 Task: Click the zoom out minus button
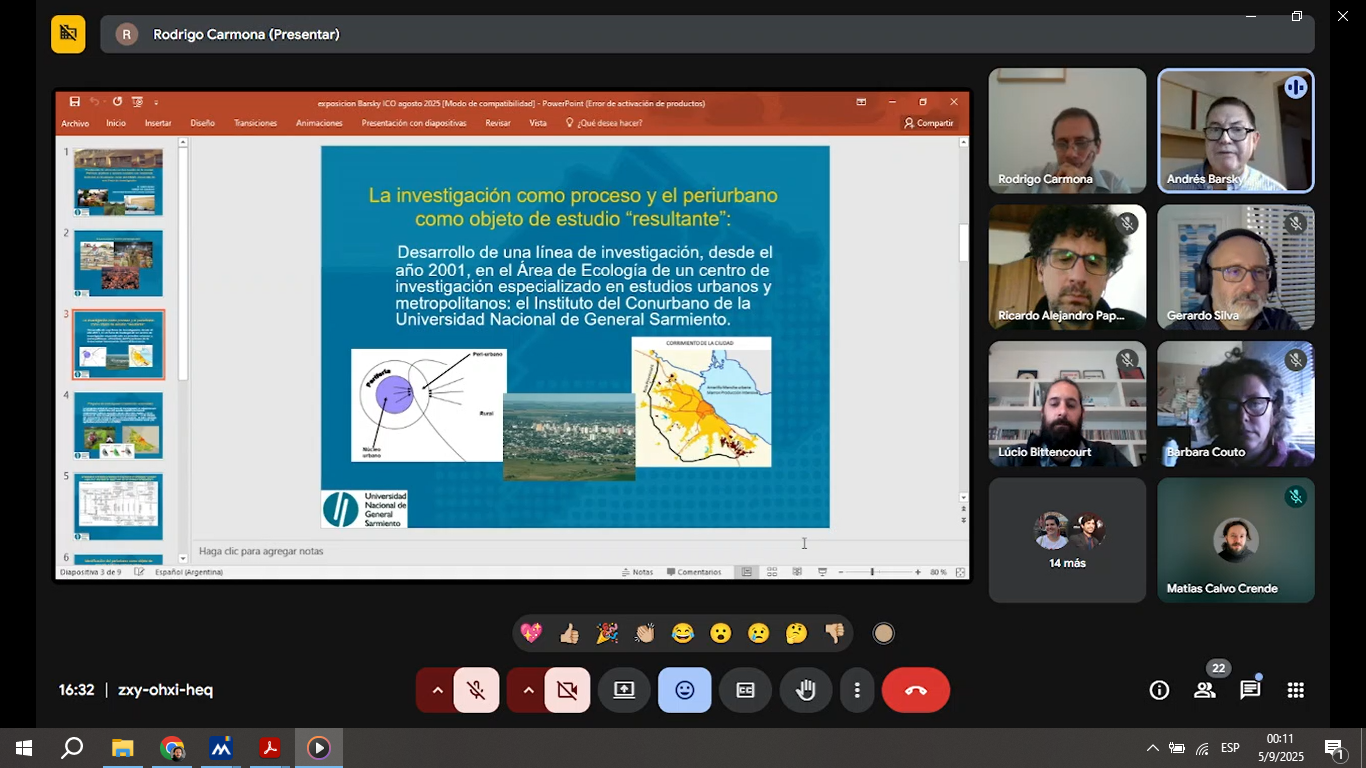click(x=841, y=572)
